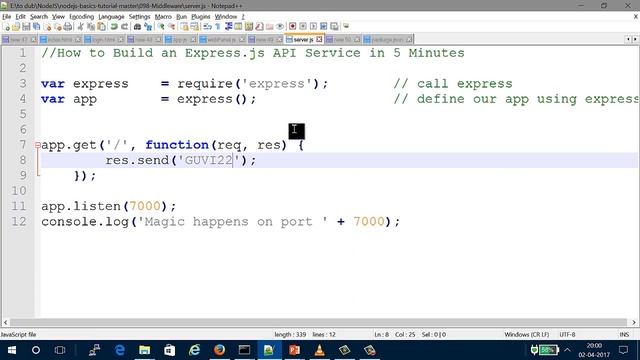Image resolution: width=640 pixels, height=360 pixels.
Task: Switch to the package.json tab
Action: click(x=387, y=40)
